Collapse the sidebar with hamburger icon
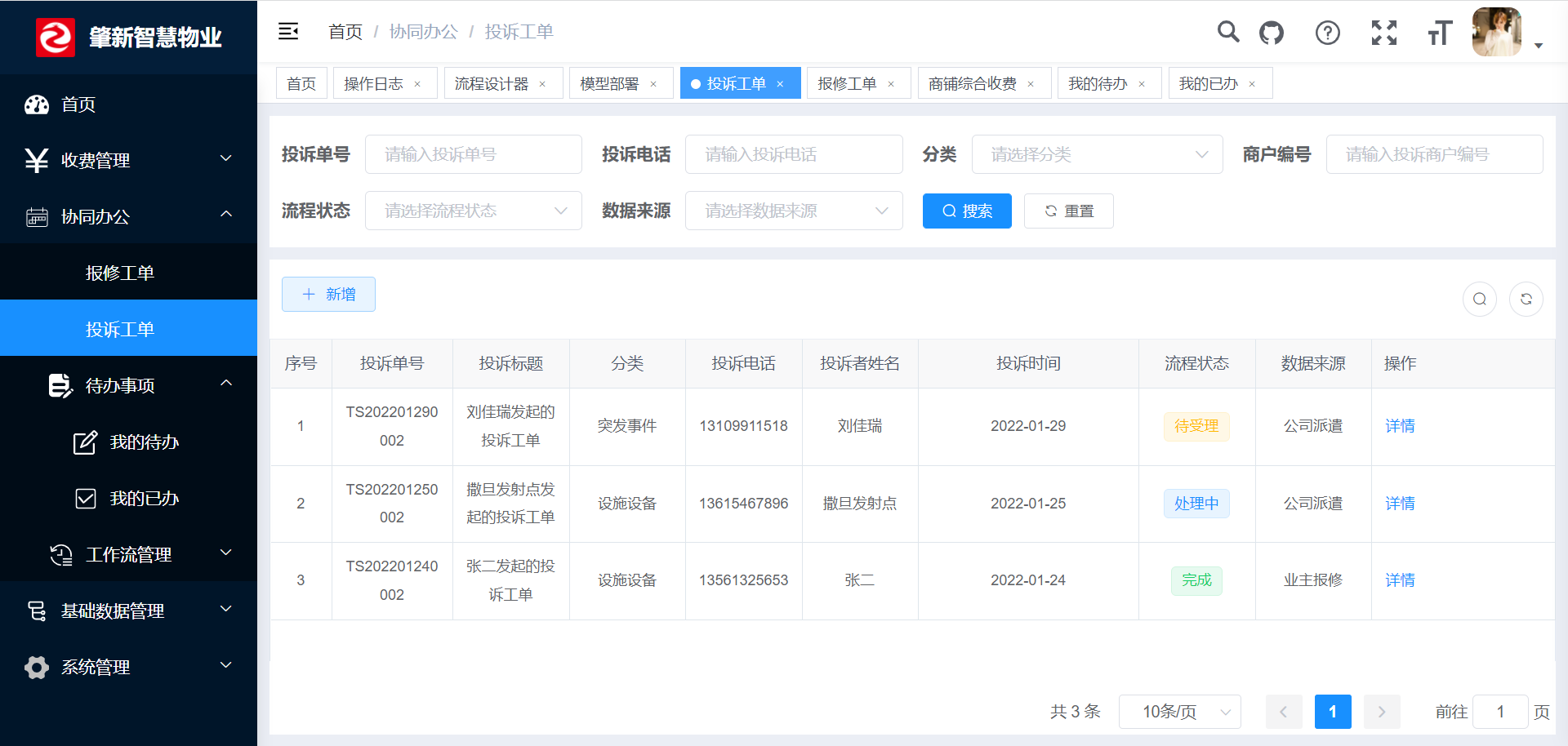Screen dimensions: 1568x746 (x=288, y=31)
